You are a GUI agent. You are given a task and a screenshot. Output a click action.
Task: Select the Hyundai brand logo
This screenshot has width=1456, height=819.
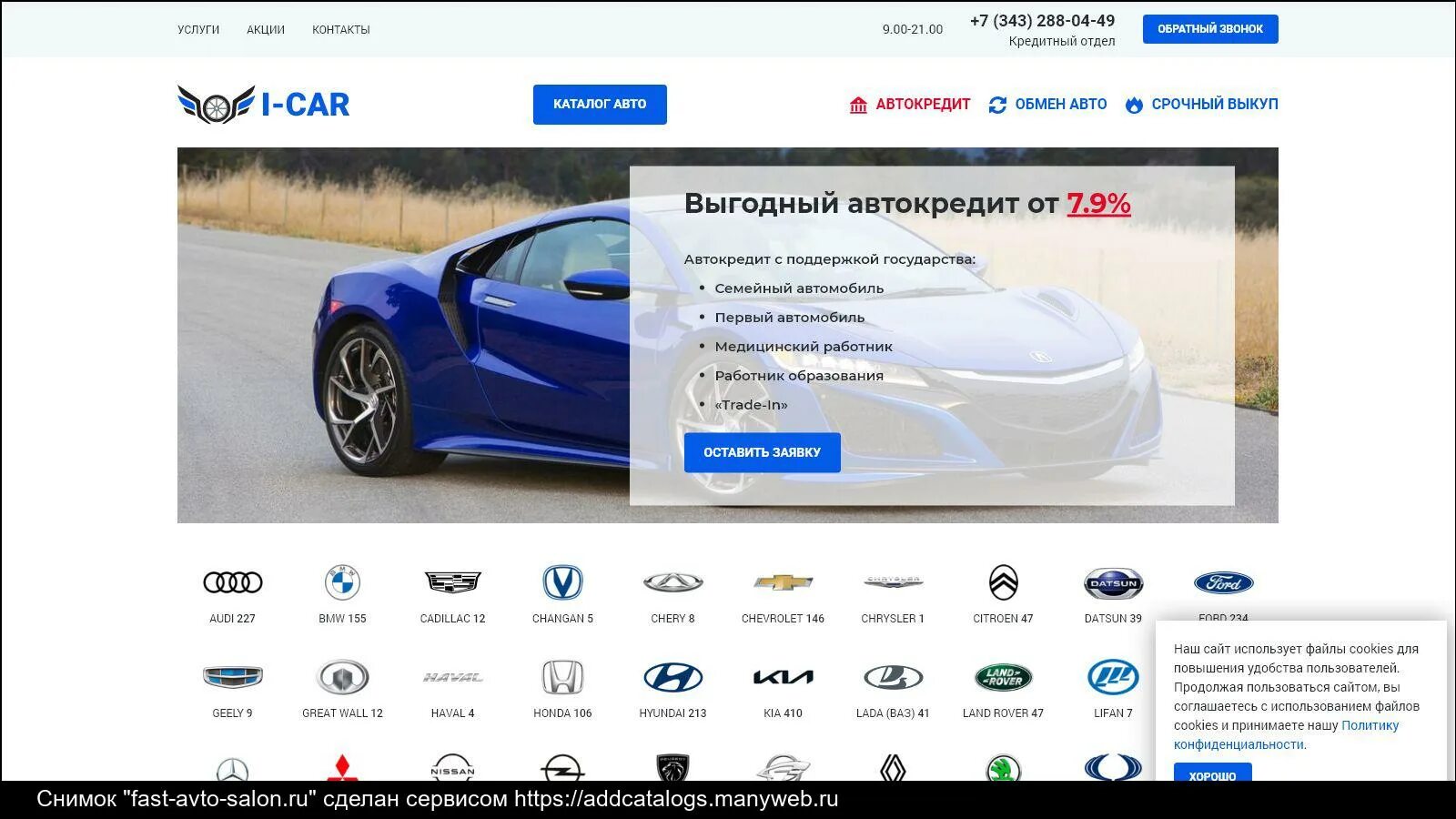(672, 677)
